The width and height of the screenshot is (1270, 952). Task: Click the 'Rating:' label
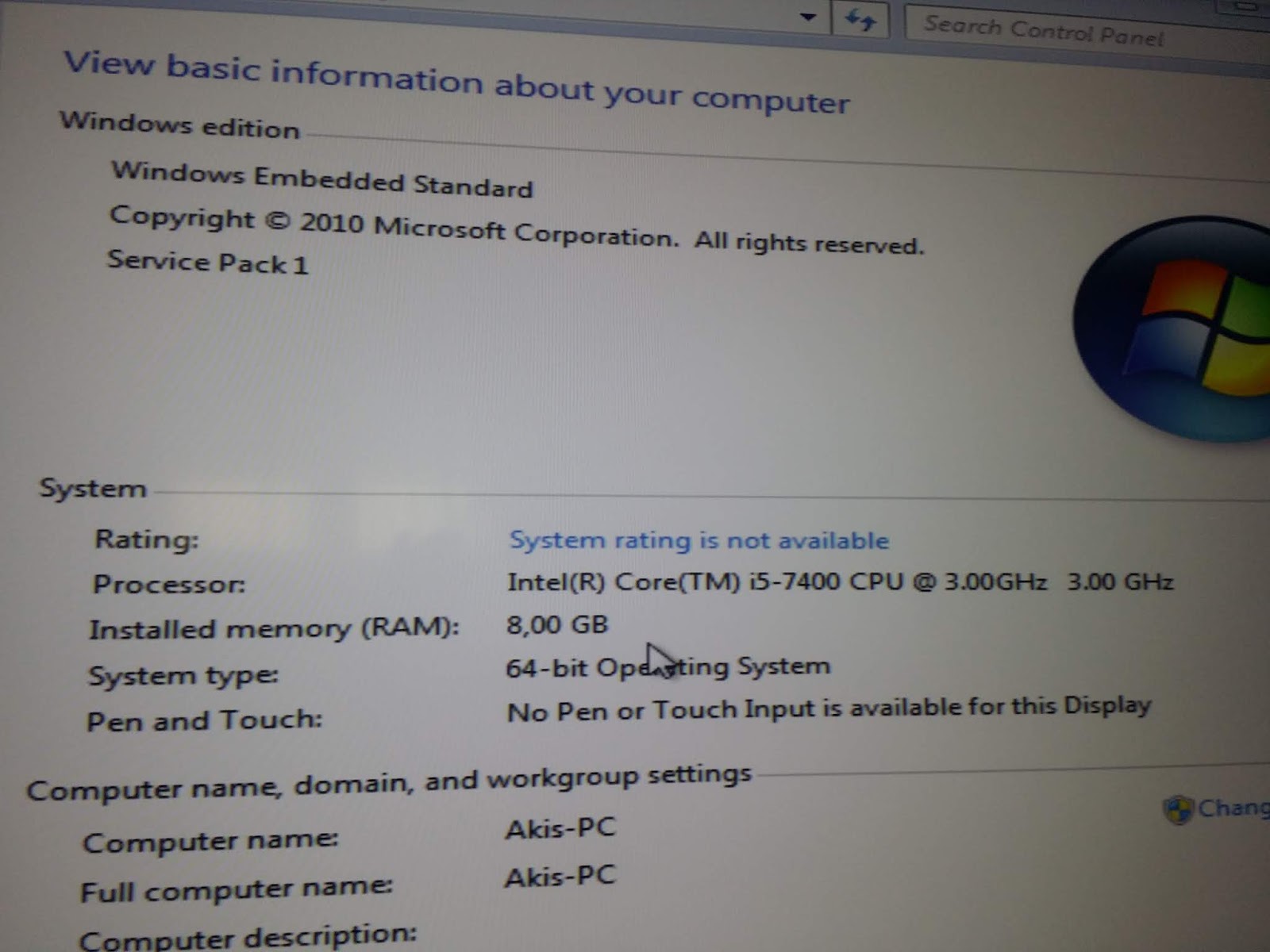click(147, 539)
